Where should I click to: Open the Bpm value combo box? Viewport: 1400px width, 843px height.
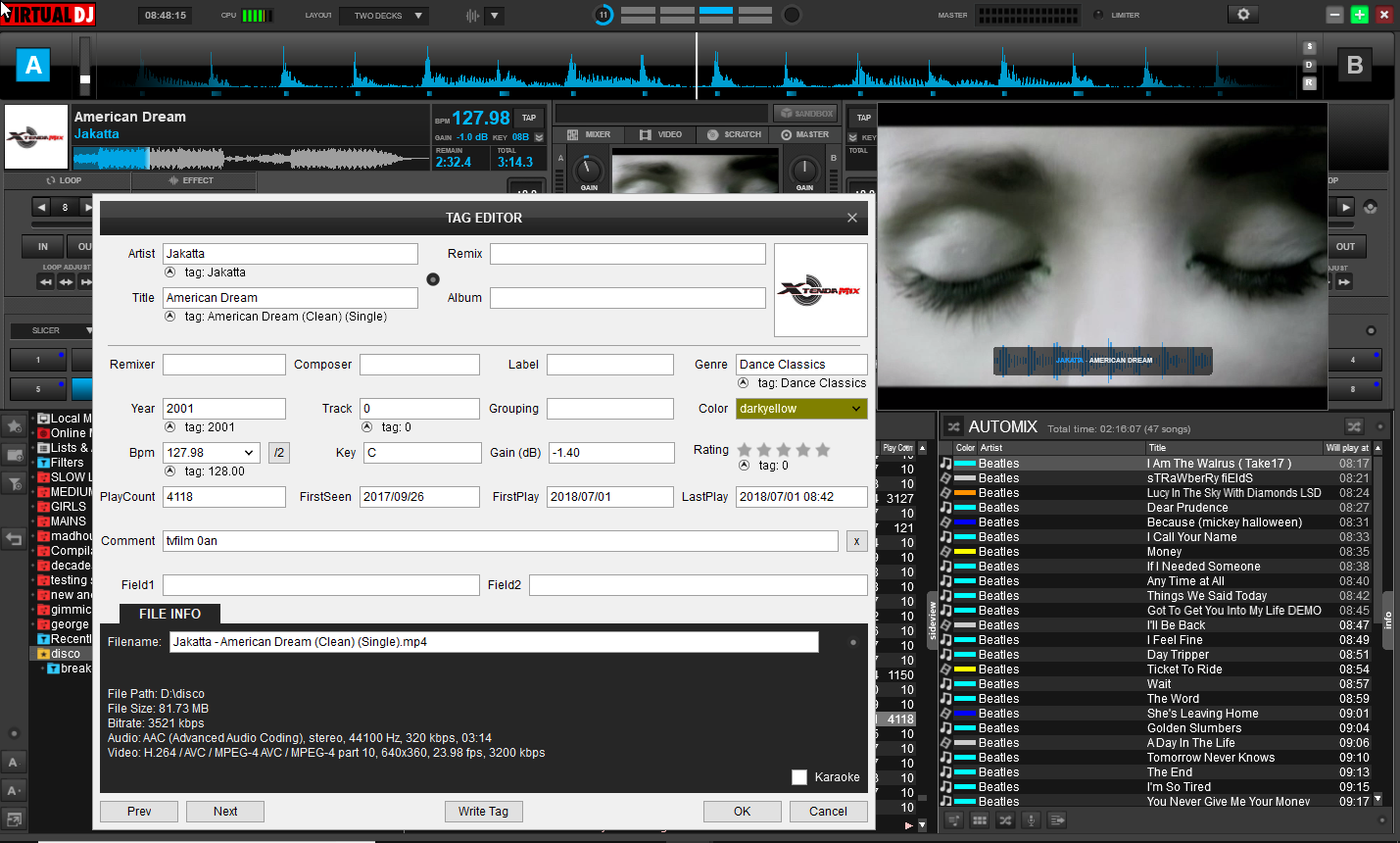click(212, 453)
